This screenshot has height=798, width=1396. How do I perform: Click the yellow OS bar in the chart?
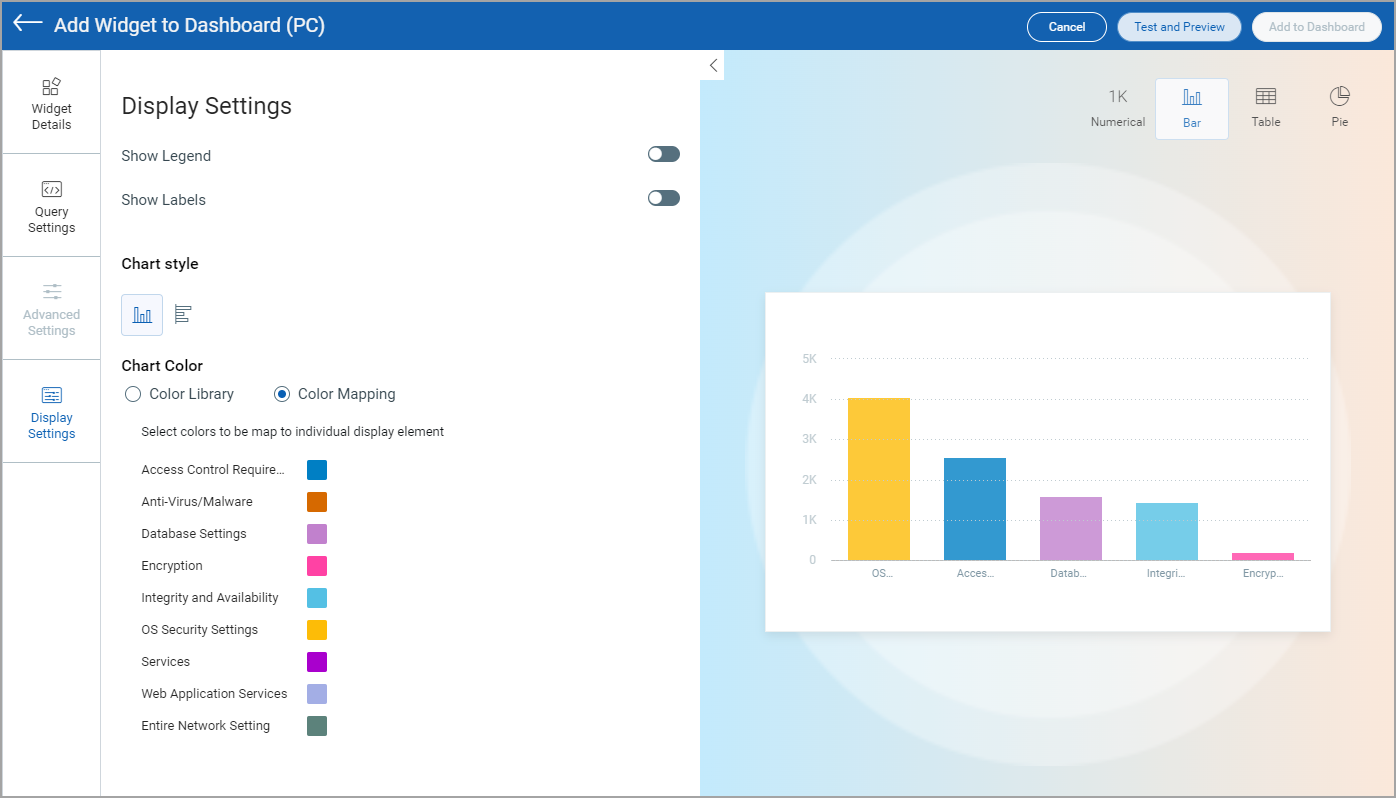(879, 479)
